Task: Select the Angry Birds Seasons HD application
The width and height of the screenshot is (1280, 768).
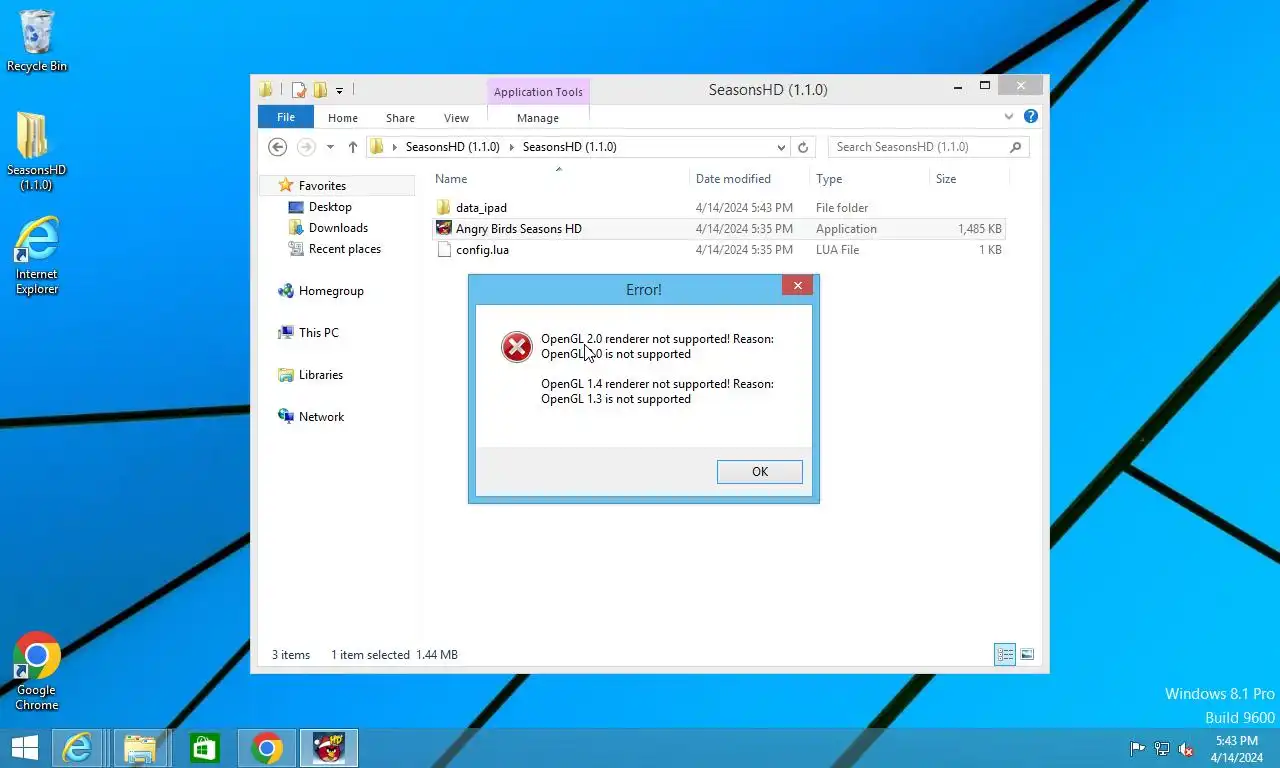Action: [x=718, y=229]
